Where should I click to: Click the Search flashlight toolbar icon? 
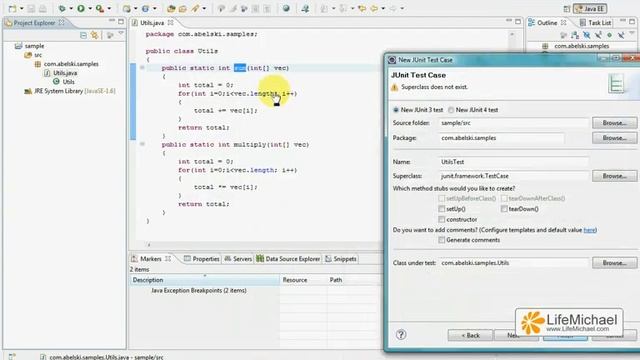click(x=195, y=8)
